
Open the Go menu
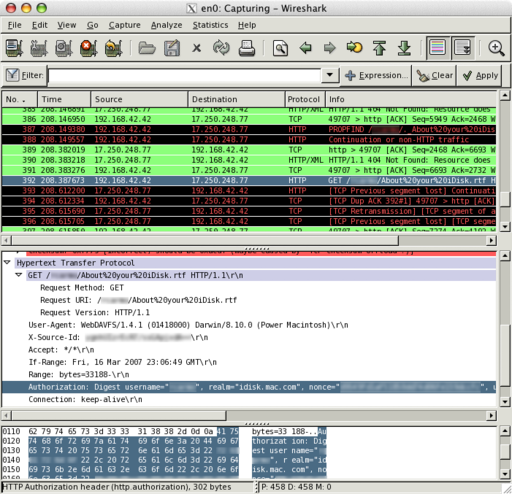(x=92, y=25)
